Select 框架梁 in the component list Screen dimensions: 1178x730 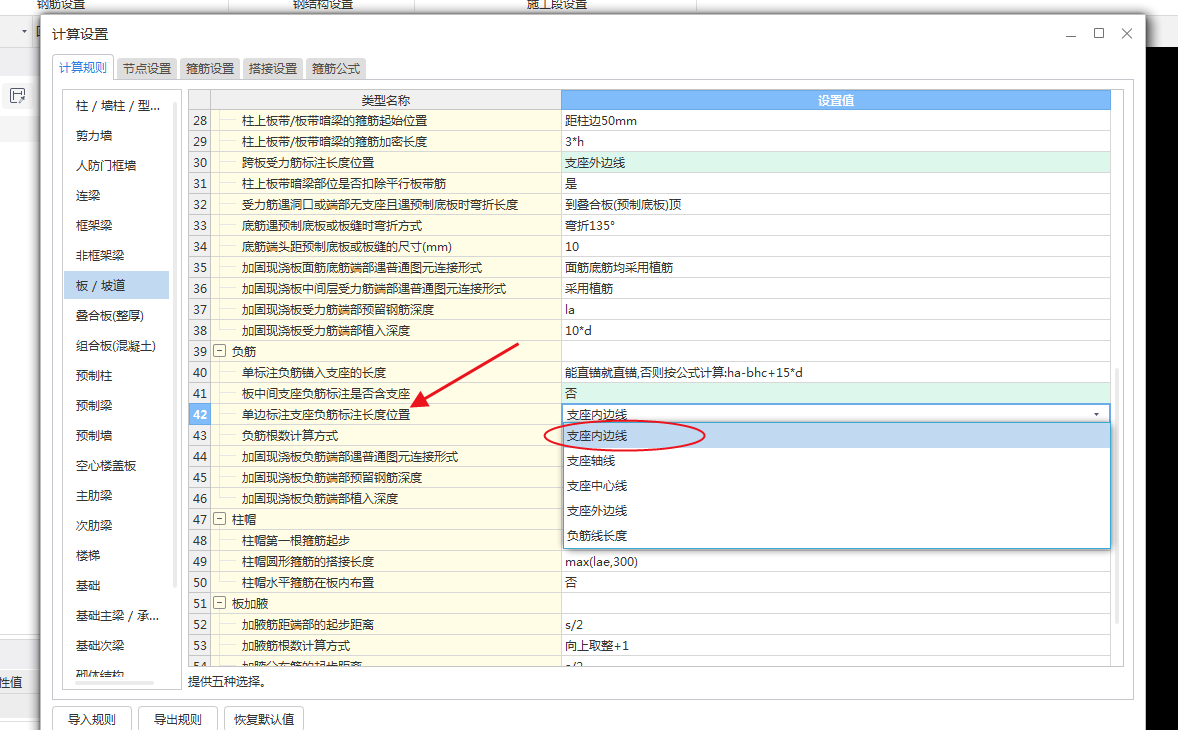(117, 225)
